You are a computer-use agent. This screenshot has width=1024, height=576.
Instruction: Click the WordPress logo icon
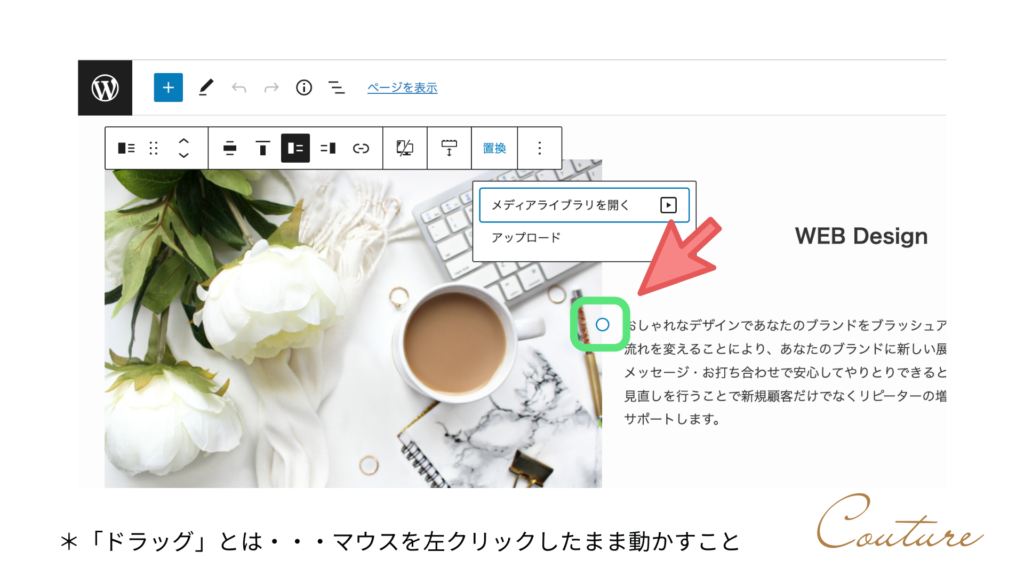(x=105, y=88)
